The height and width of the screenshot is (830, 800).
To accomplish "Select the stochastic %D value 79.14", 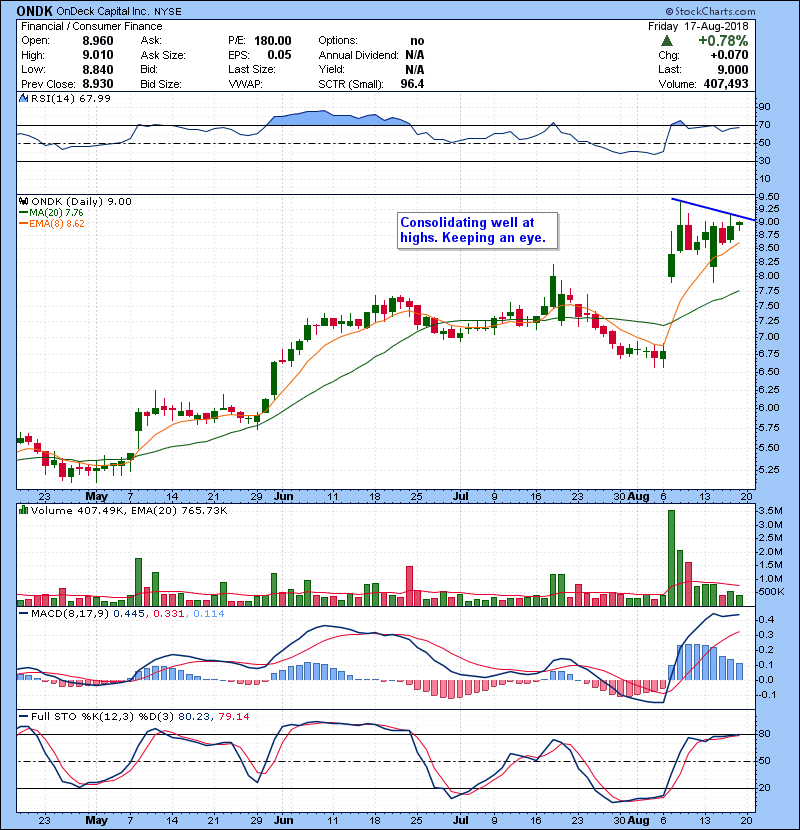I will tap(233, 717).
